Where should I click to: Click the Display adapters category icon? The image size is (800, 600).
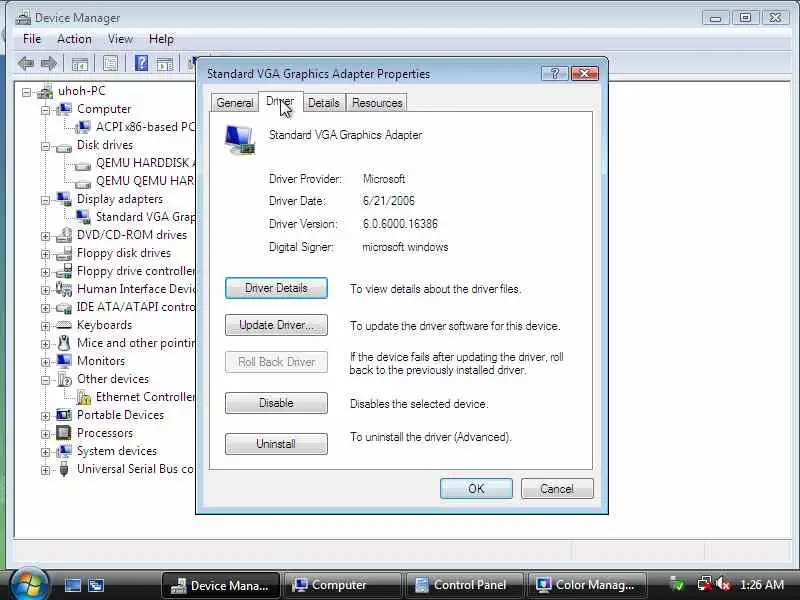point(64,199)
